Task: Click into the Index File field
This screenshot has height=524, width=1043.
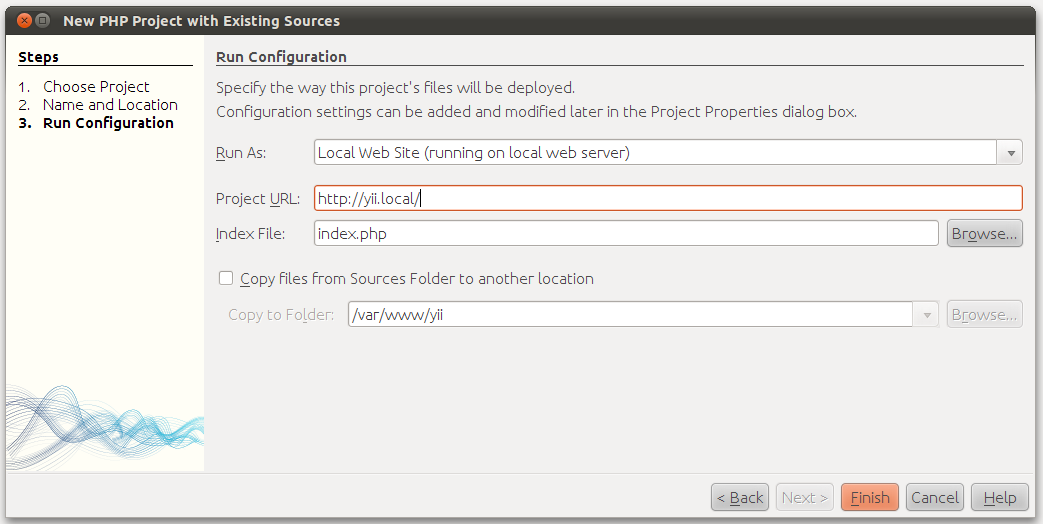Action: click(626, 234)
